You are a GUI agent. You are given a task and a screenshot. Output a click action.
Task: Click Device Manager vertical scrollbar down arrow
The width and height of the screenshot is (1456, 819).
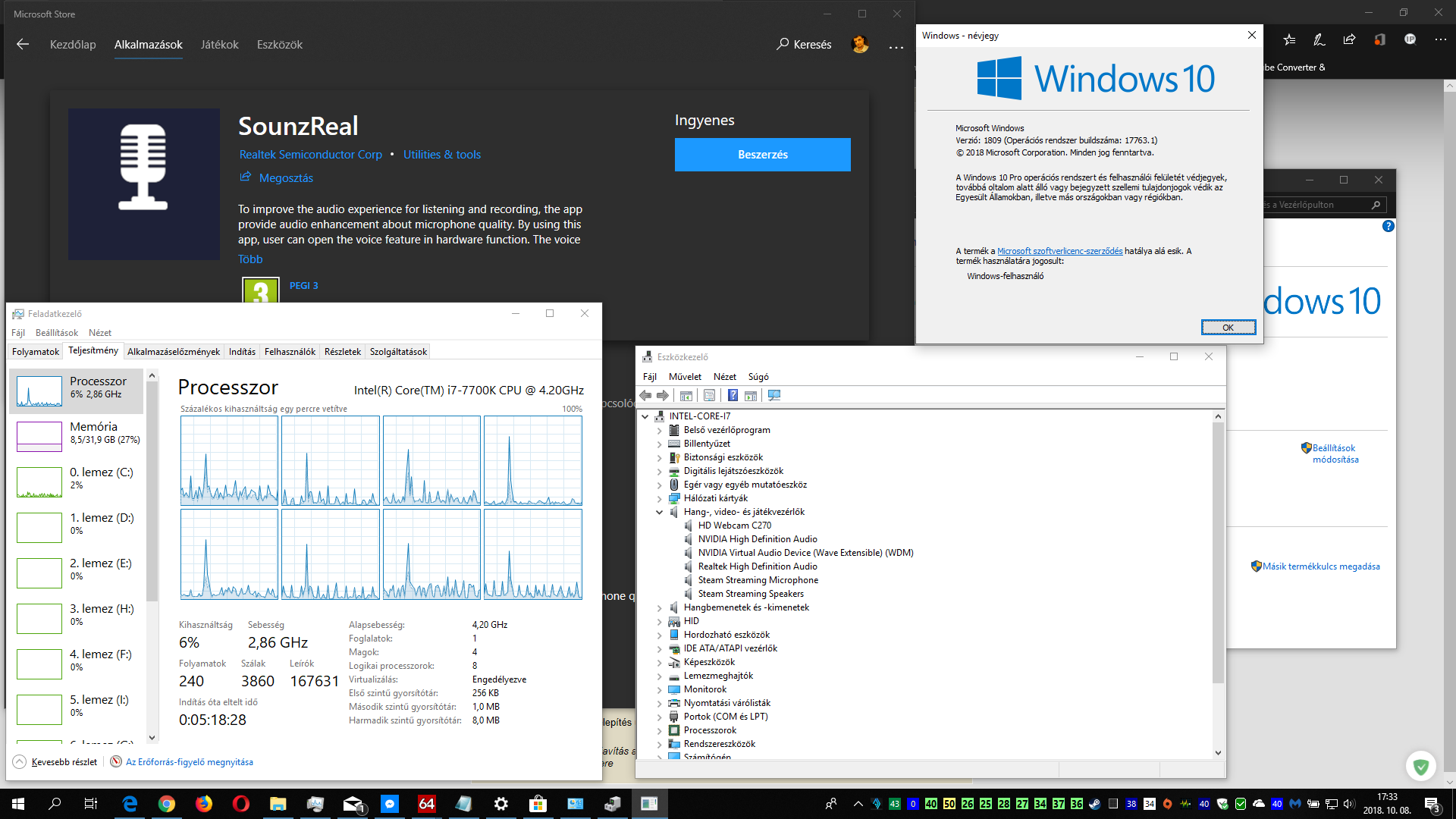(x=1218, y=753)
